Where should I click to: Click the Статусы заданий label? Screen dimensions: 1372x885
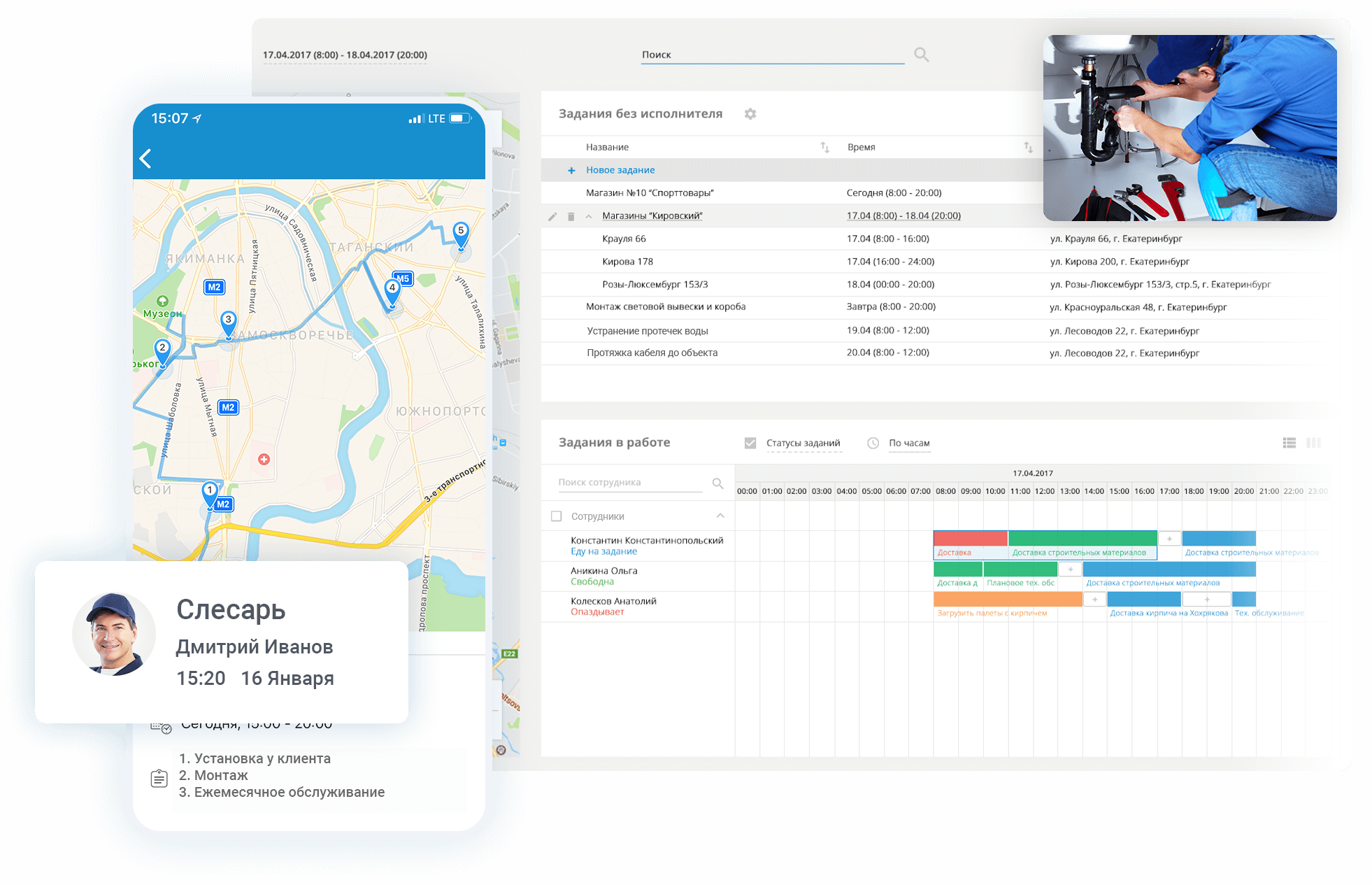tap(803, 443)
